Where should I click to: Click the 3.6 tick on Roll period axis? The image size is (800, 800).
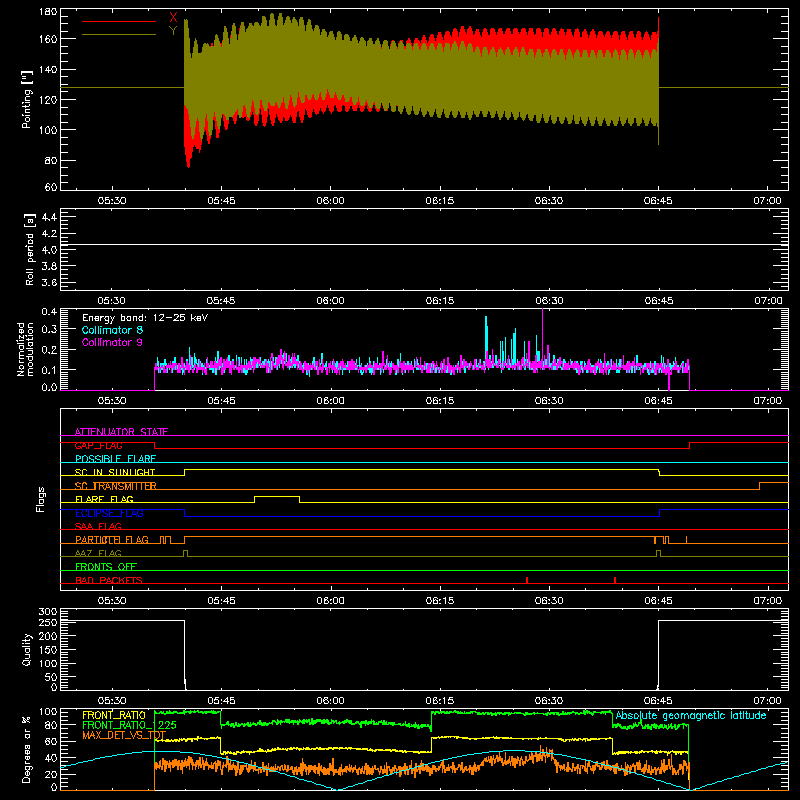click(49, 282)
